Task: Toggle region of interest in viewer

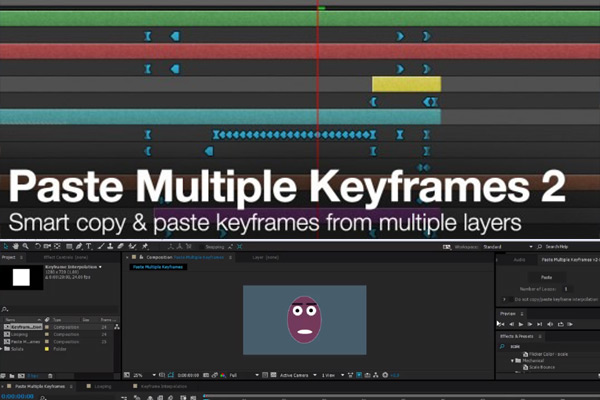Action: click(x=265, y=375)
